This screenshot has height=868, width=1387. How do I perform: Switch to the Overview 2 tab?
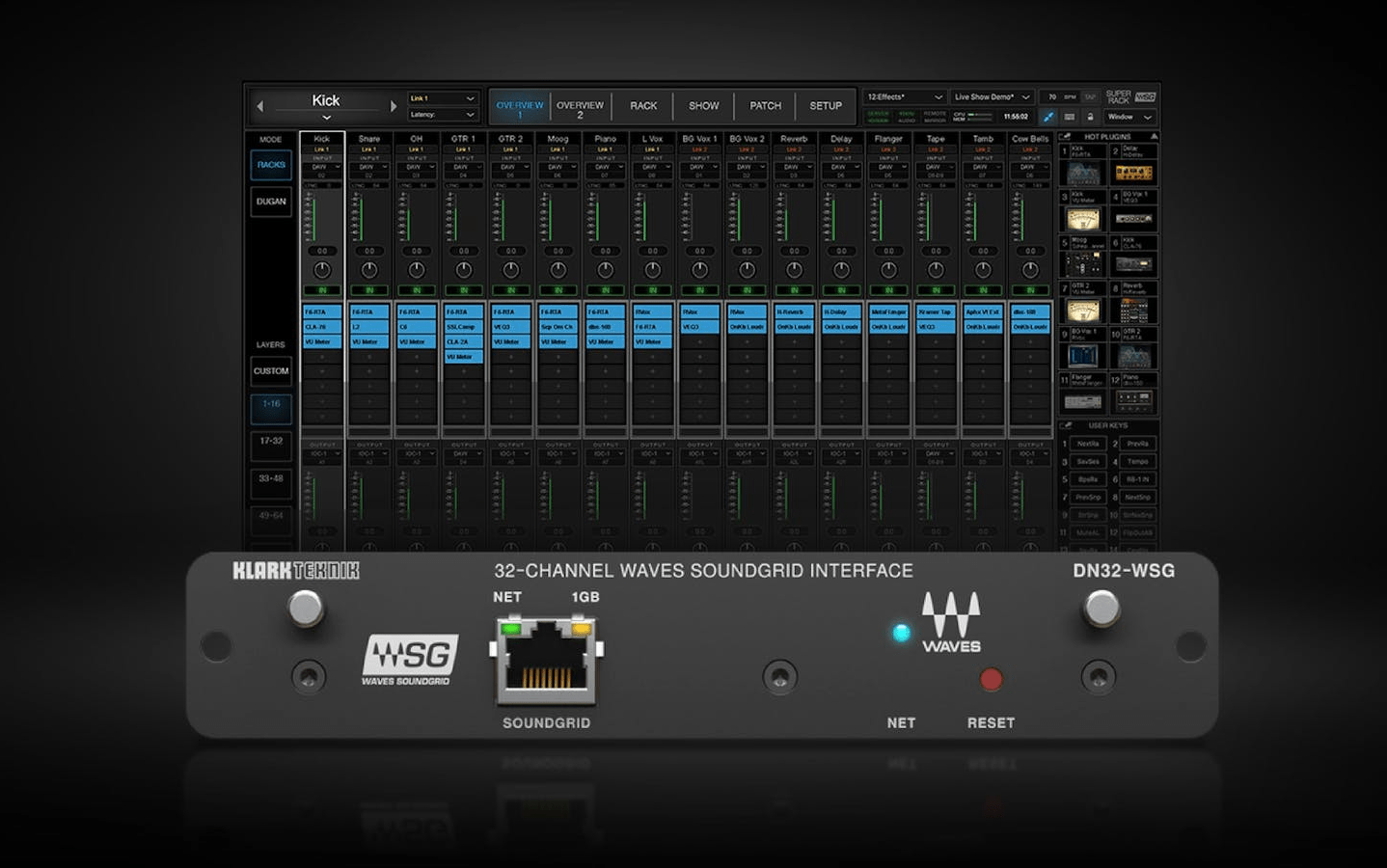[x=580, y=109]
